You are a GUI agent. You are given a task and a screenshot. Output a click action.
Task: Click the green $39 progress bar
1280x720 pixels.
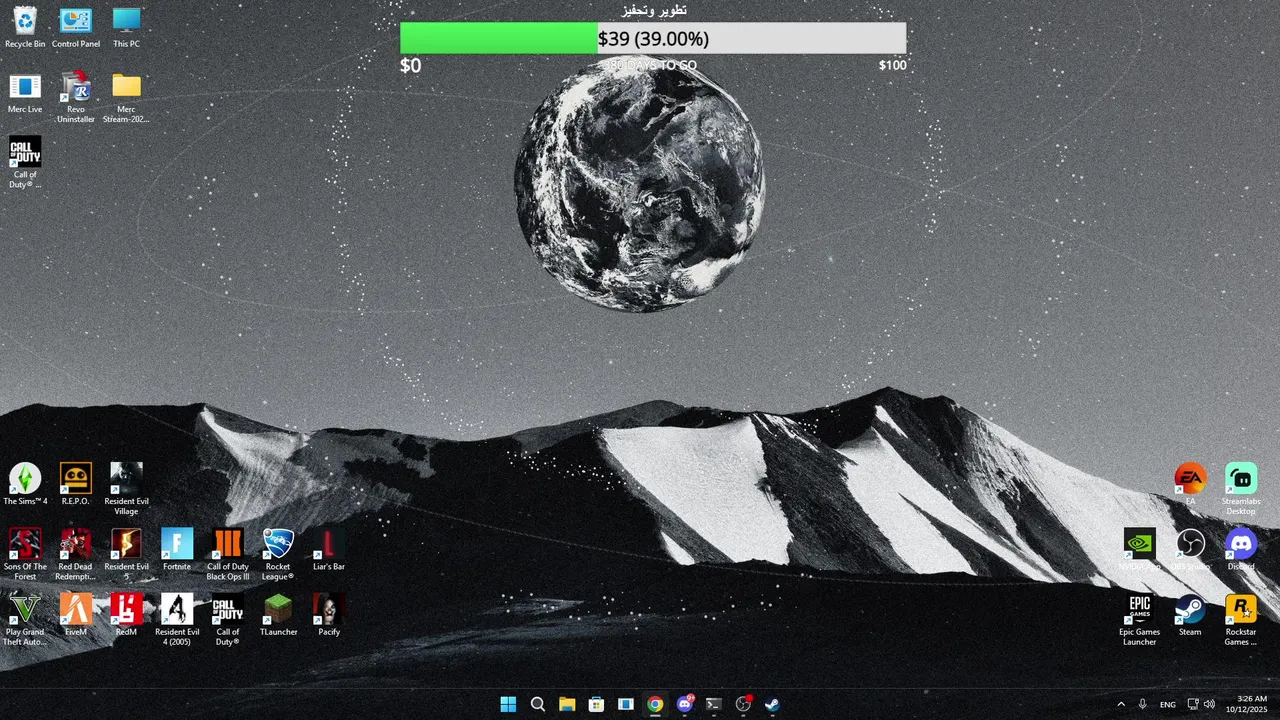coord(499,38)
